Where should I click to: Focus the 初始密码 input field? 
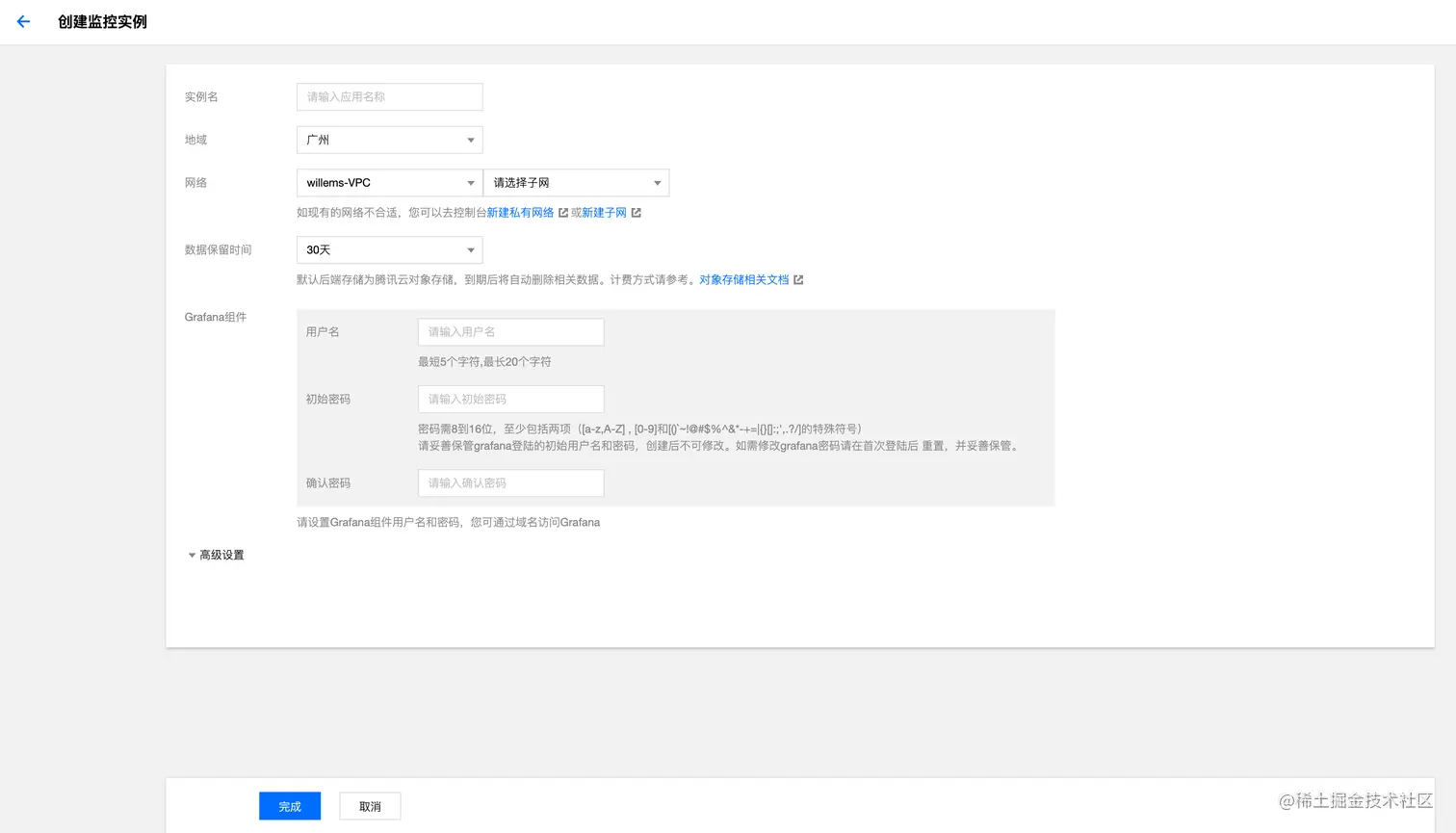[x=510, y=399]
